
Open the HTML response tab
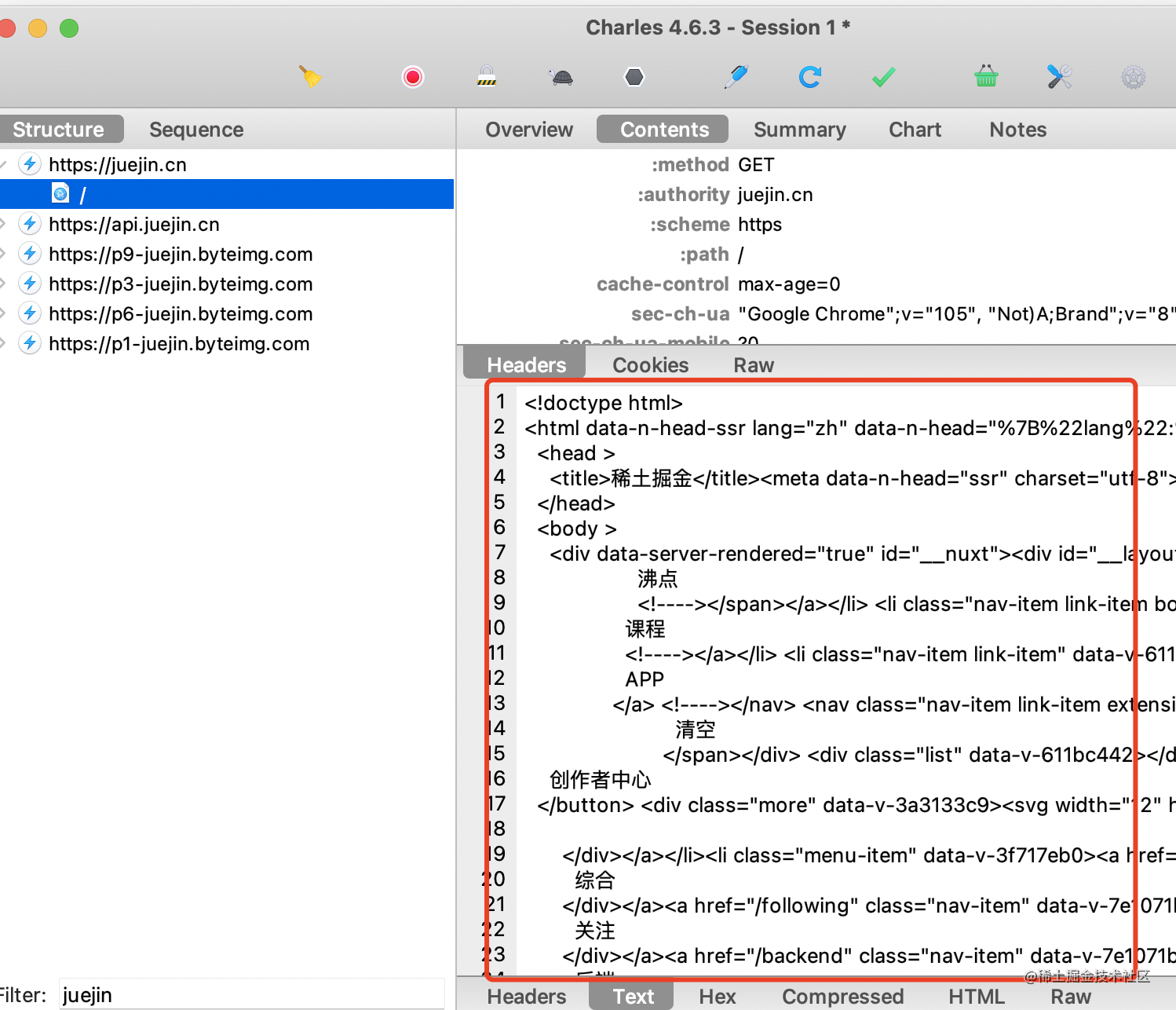[977, 997]
